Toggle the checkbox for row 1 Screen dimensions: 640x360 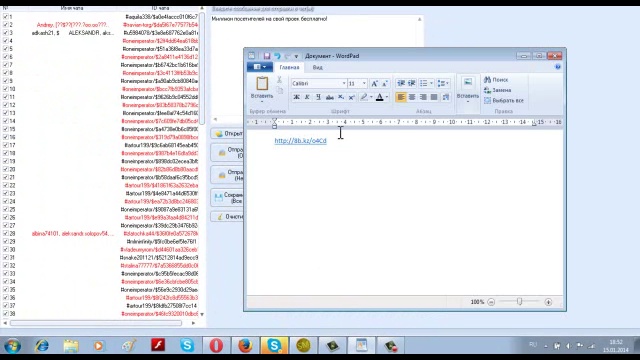pyautogui.click(x=6, y=17)
